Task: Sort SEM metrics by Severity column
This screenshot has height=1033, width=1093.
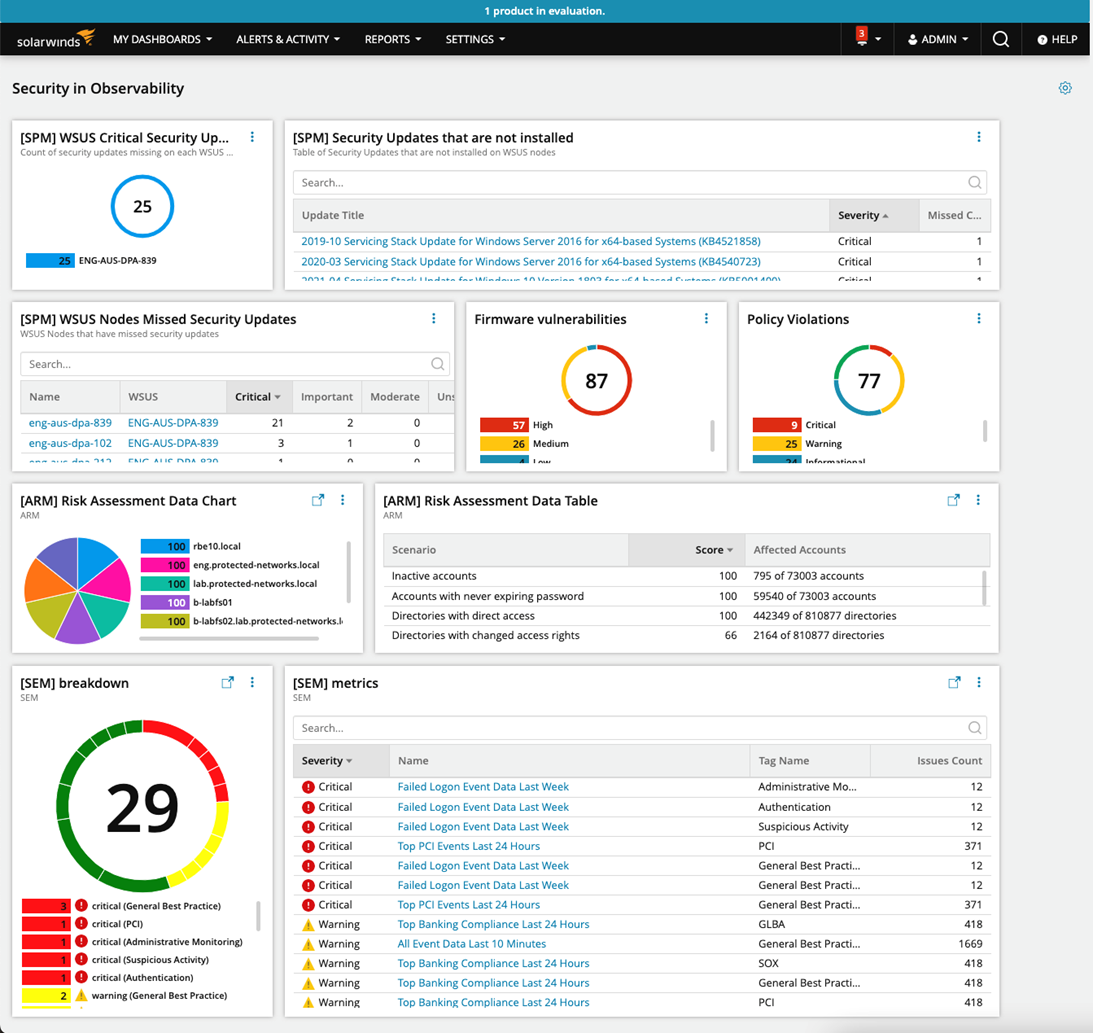Action: 341,760
